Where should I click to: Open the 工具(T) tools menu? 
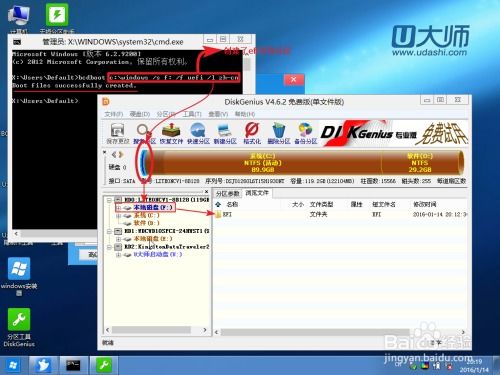pos(192,114)
